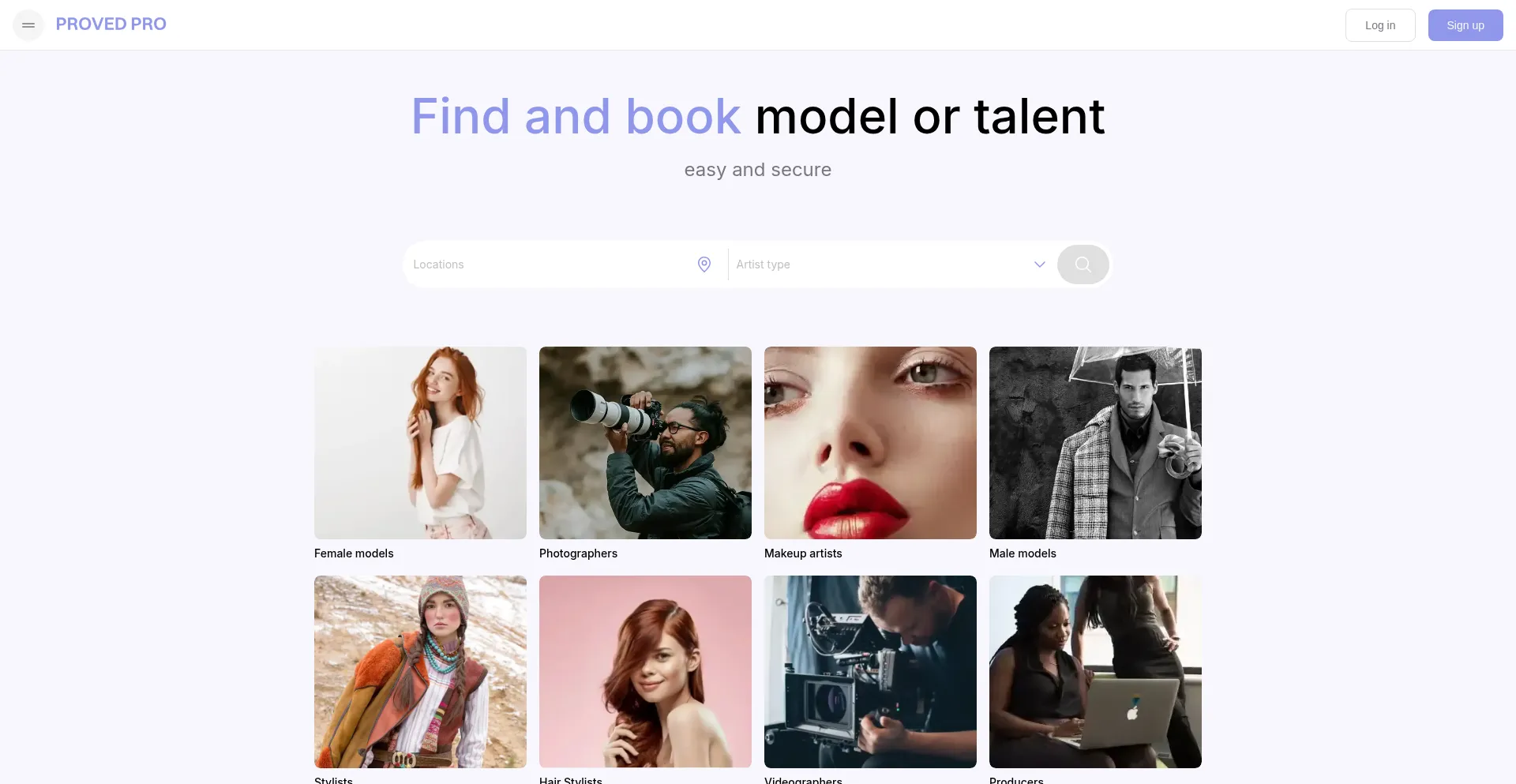Viewport: 1516px width, 784px height.
Task: Open the Videographers category image
Action: point(870,672)
